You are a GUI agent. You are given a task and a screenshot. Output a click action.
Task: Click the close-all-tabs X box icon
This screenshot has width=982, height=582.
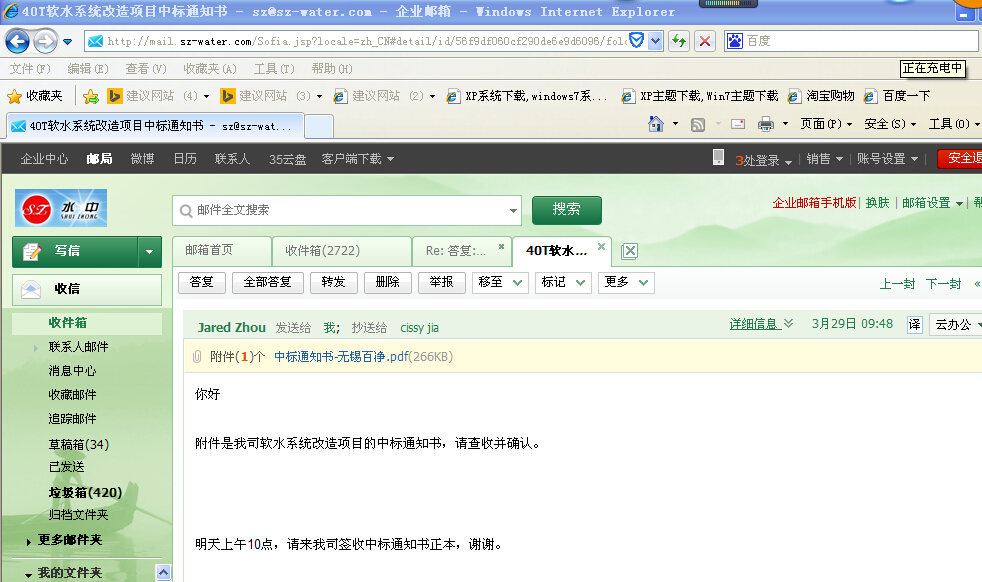[630, 251]
